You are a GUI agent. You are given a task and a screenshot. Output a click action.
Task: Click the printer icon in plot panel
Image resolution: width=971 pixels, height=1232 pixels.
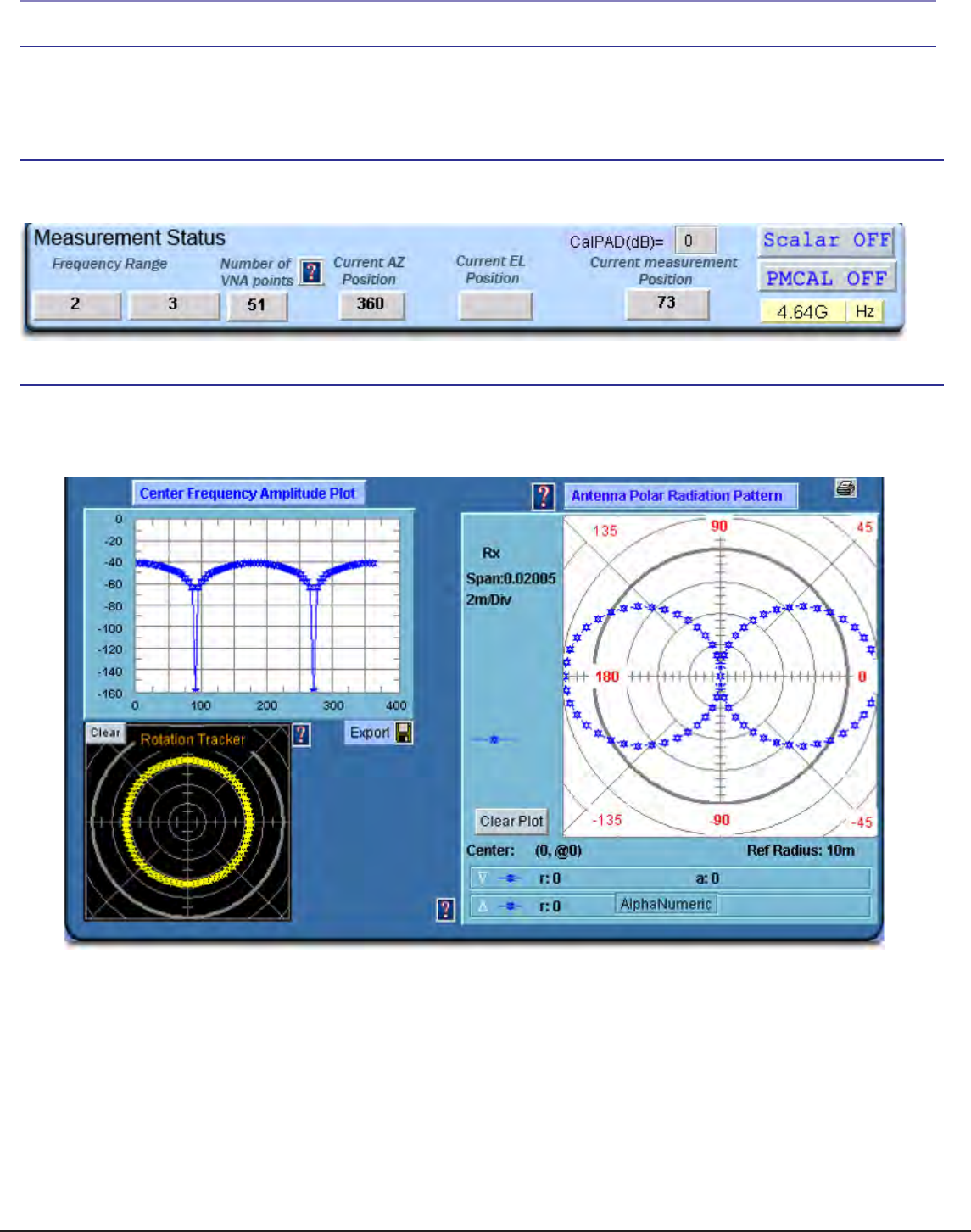845,488
